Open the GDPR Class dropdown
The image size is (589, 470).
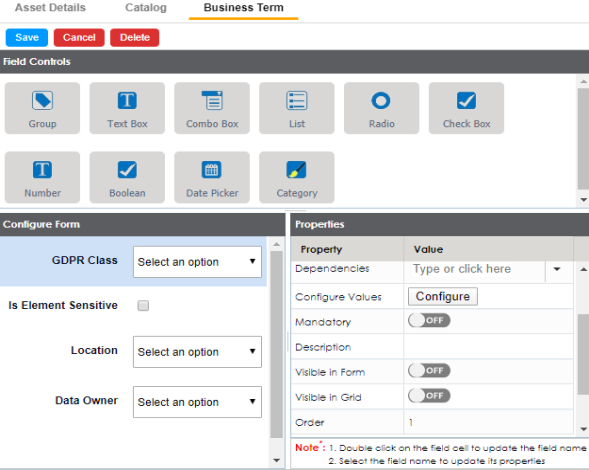point(197,262)
